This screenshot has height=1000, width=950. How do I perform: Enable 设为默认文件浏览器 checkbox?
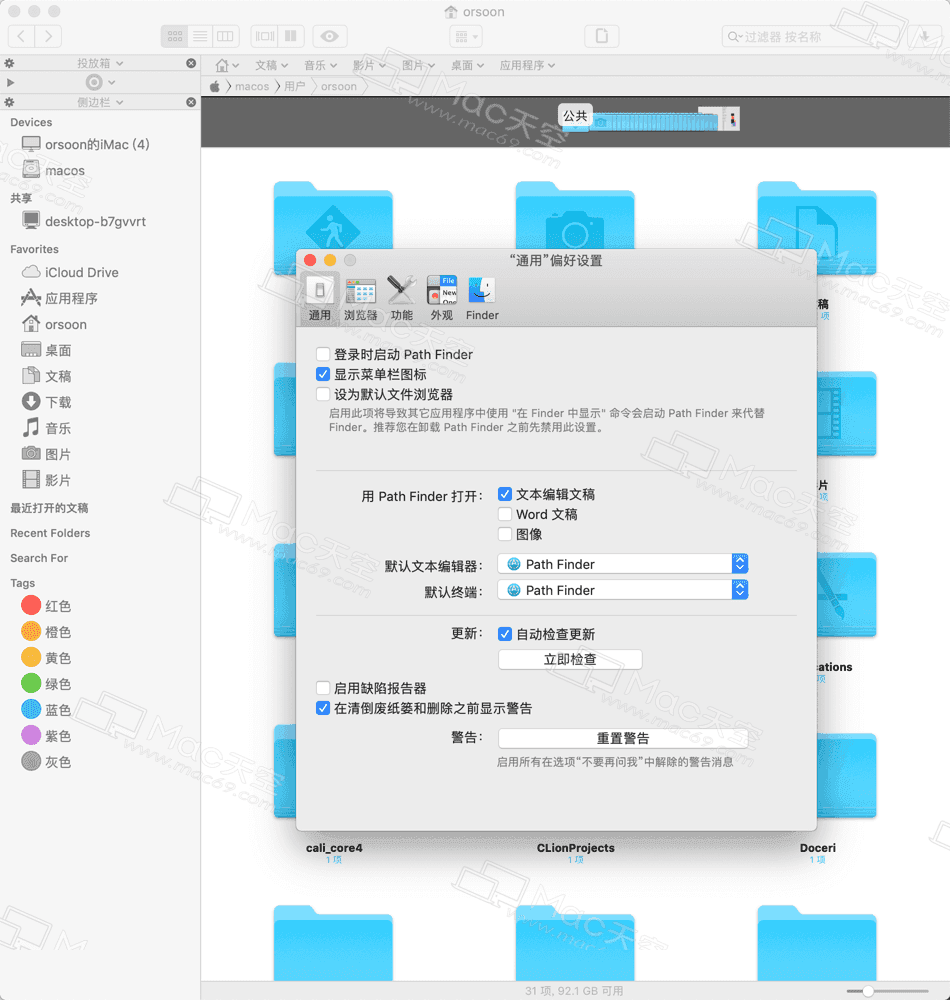click(x=323, y=394)
